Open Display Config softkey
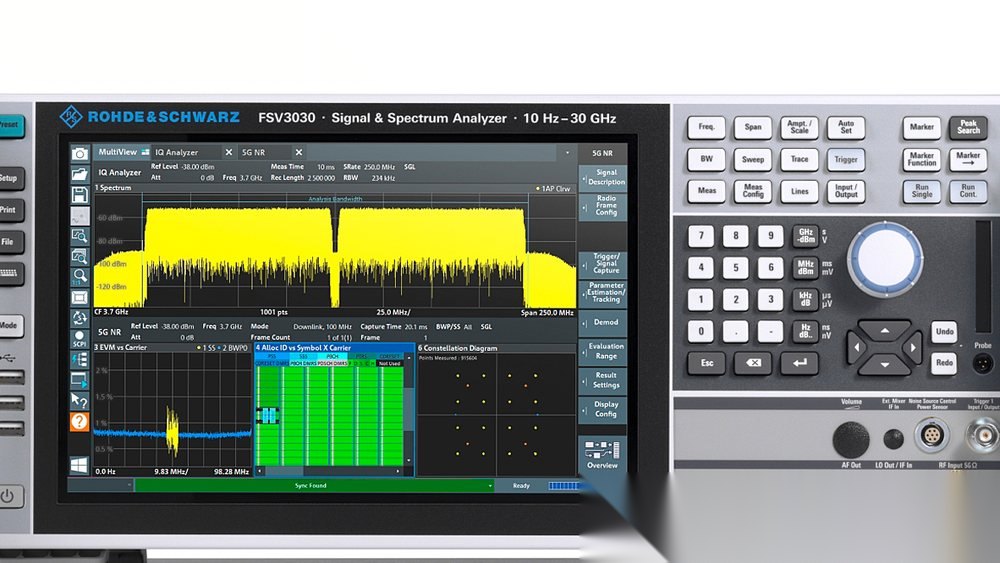This screenshot has width=1000, height=563. click(603, 409)
